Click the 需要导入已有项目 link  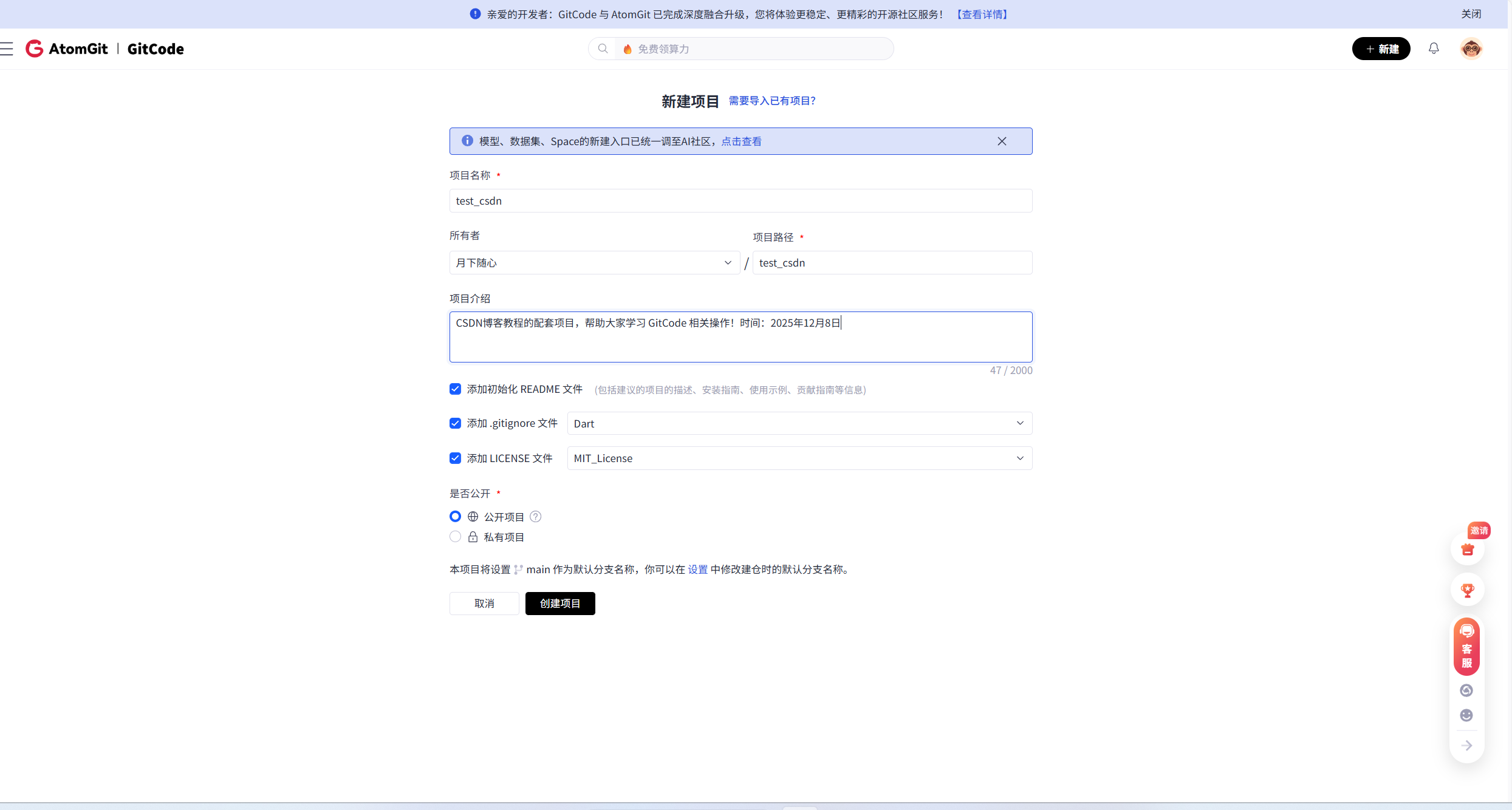(771, 101)
